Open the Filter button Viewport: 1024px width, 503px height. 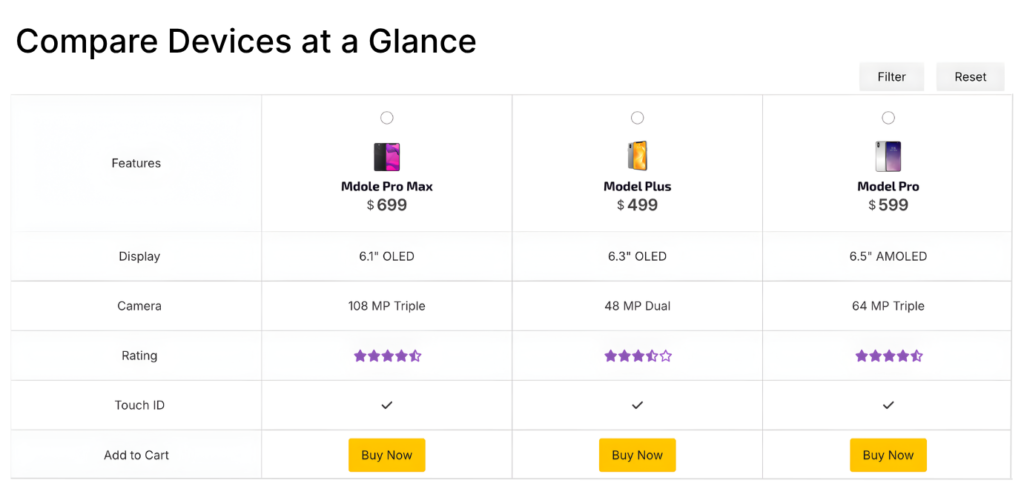coord(891,77)
